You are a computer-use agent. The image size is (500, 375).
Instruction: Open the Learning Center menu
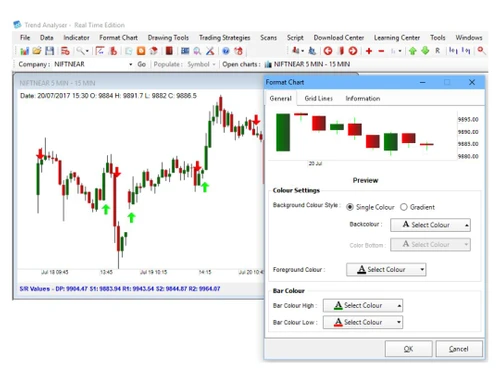coord(397,38)
